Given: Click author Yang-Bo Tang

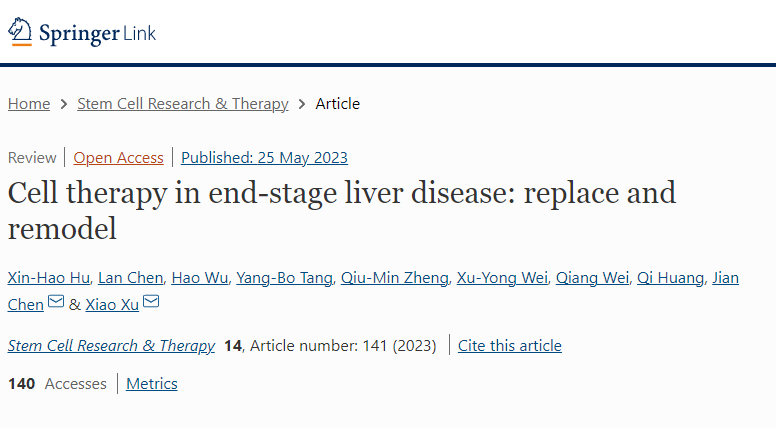Looking at the screenshot, I should (x=284, y=277).
